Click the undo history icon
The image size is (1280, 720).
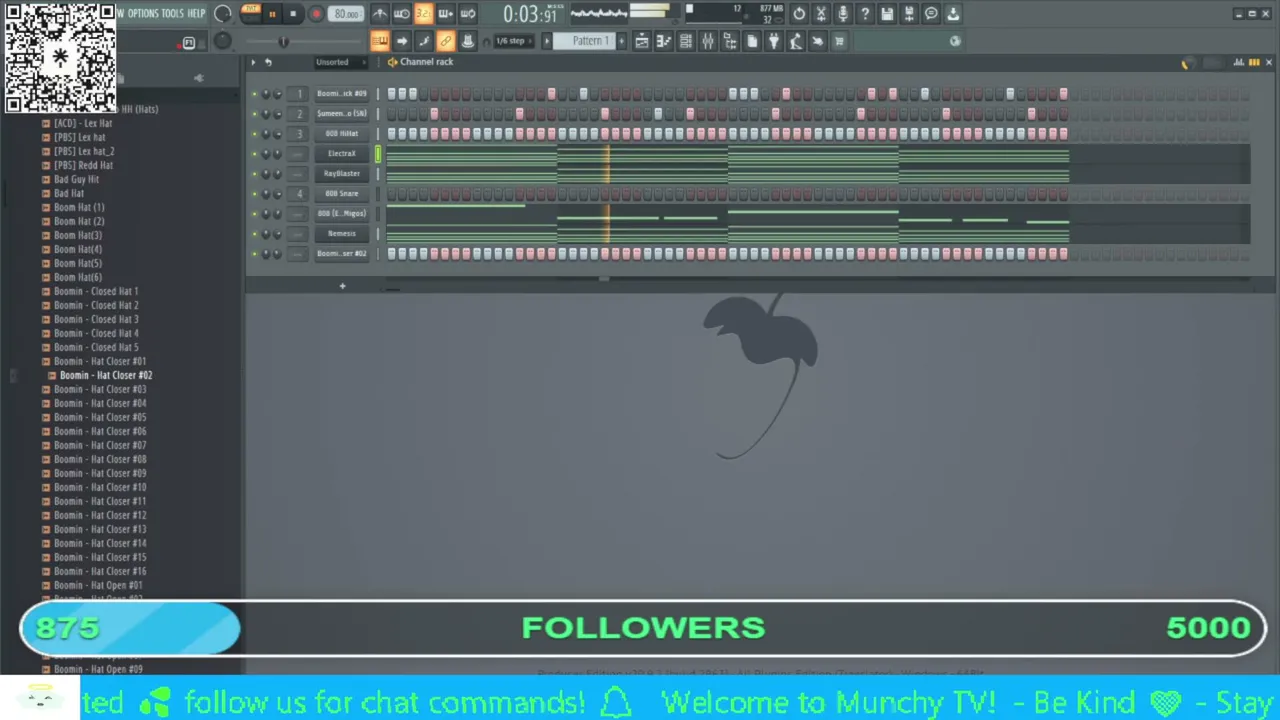click(x=799, y=14)
